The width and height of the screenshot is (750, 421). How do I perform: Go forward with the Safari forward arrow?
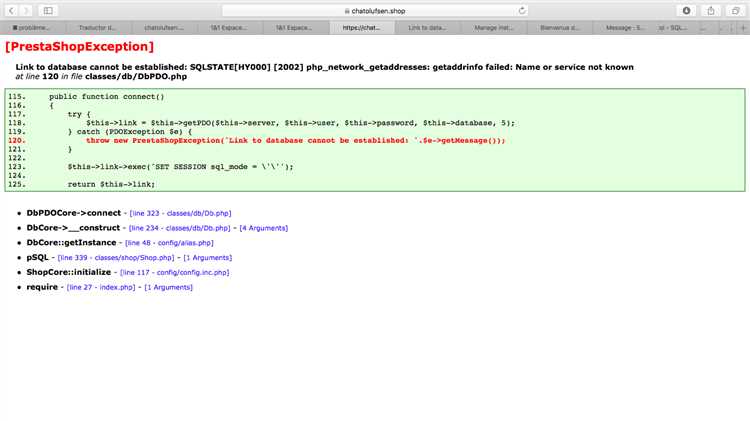(x=26, y=11)
